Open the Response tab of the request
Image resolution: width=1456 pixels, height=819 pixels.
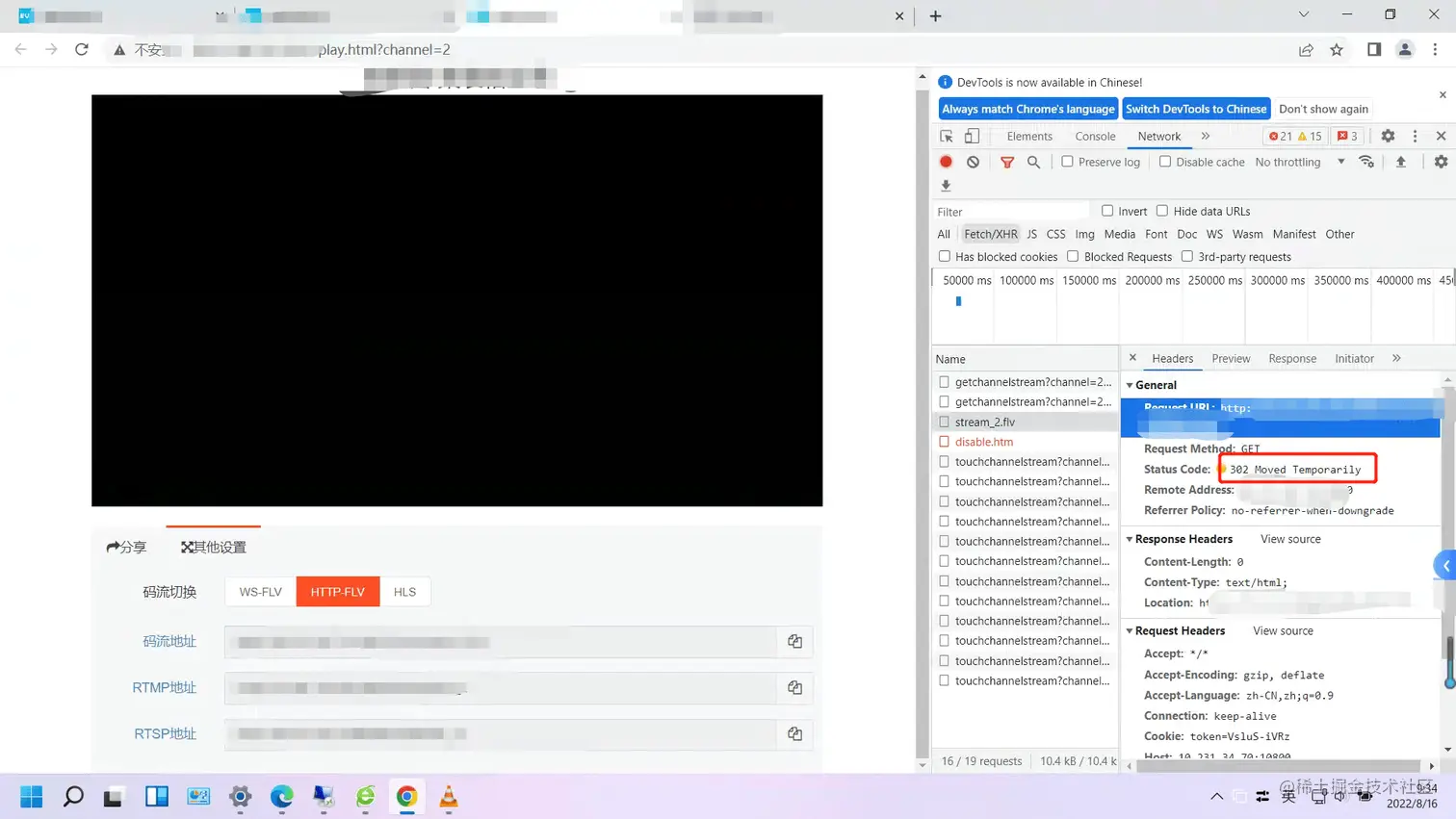point(1292,359)
